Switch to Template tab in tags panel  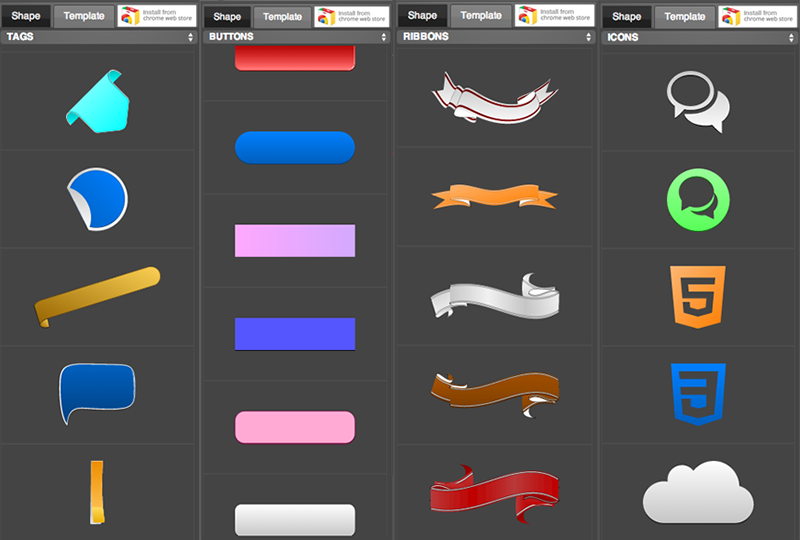point(84,16)
